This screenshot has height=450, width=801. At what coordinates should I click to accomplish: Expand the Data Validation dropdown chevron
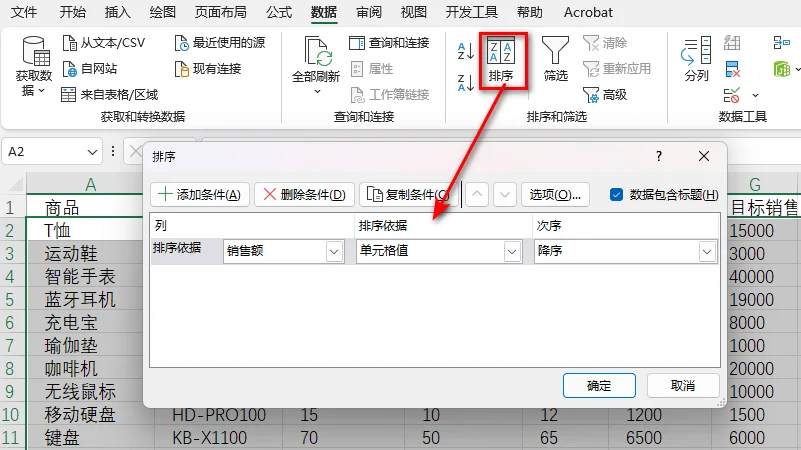click(755, 96)
